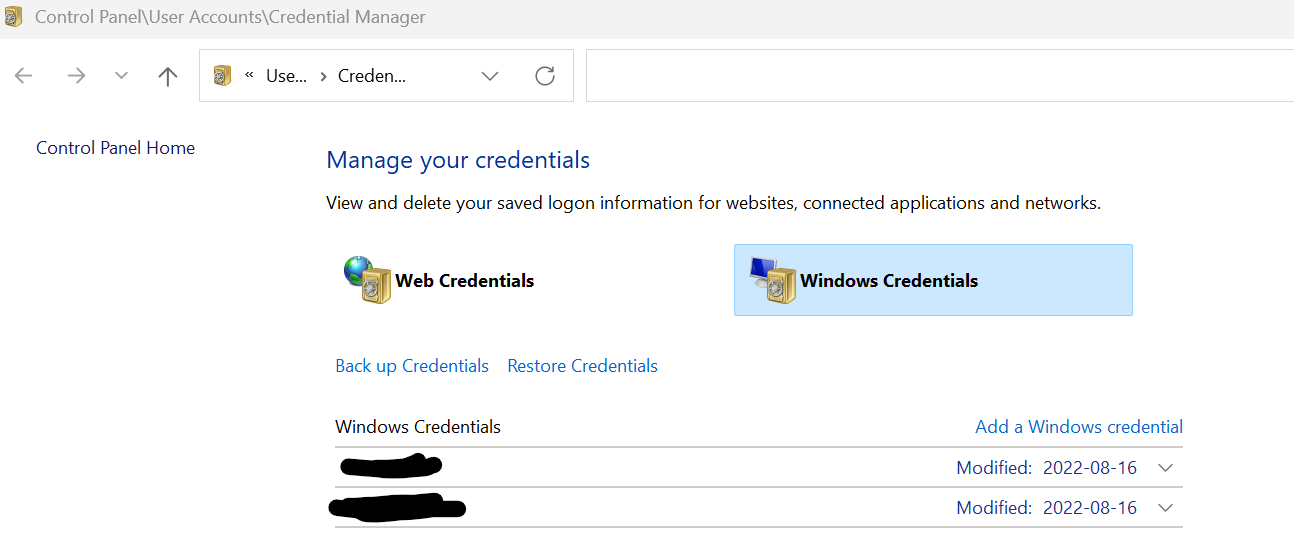The width and height of the screenshot is (1294, 541).
Task: Expand the first redacted credential entry
Action: (x=1164, y=467)
